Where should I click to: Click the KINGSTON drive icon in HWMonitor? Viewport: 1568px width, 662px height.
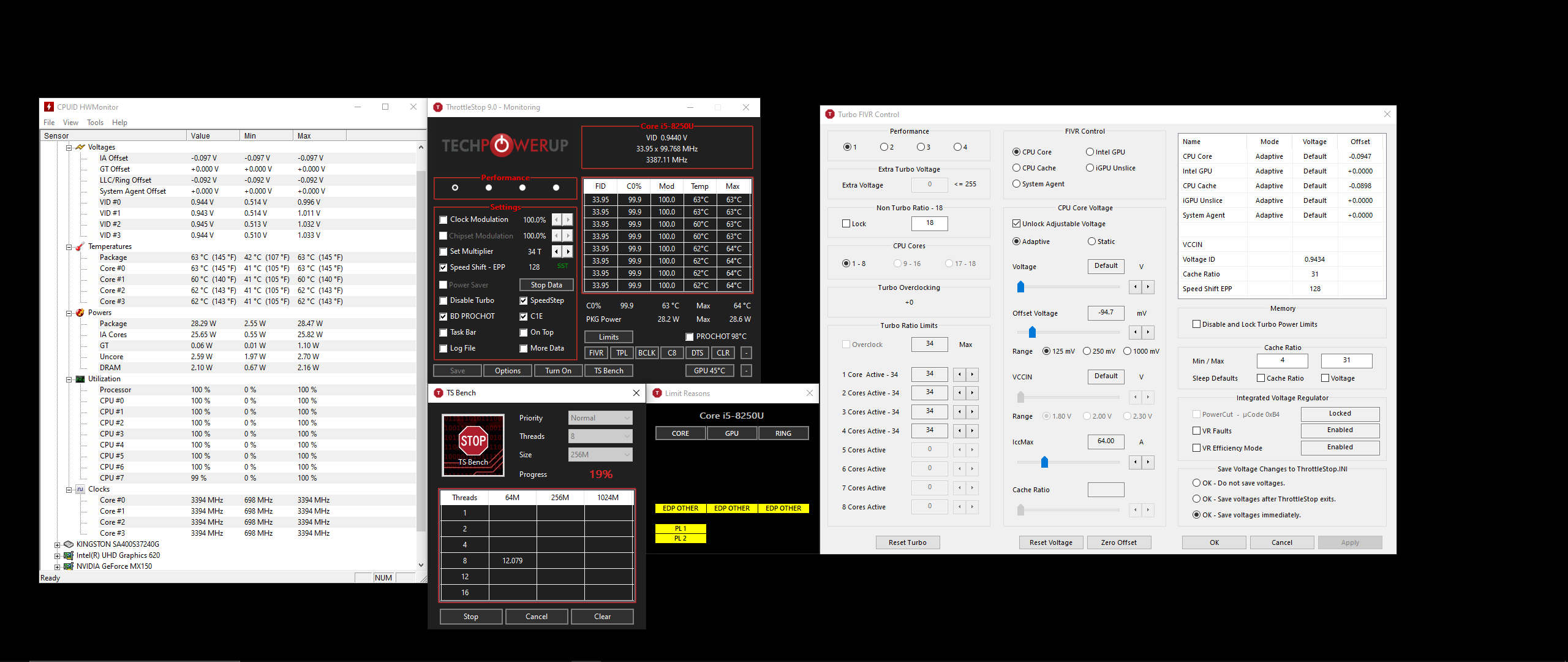pos(69,544)
